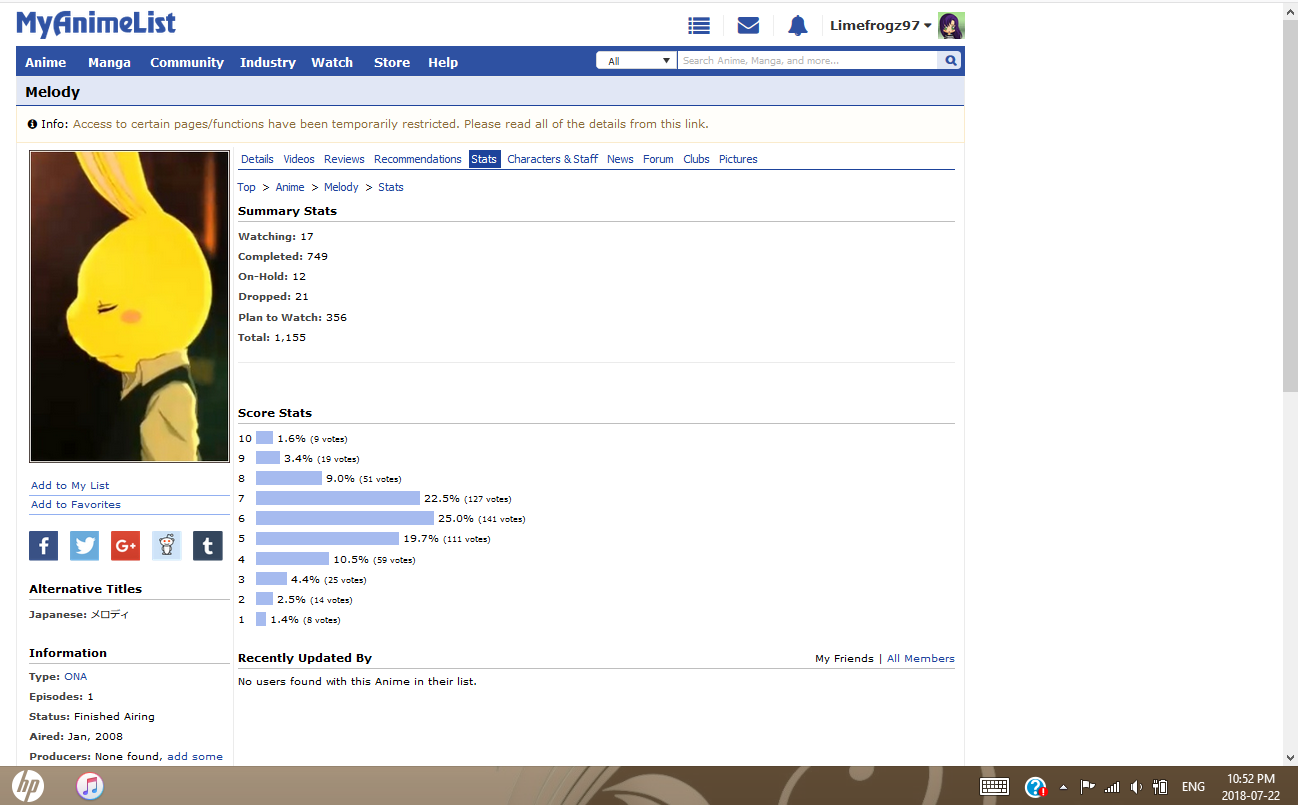The image size is (1298, 805).
Task: Open the list icon in header
Action: click(x=699, y=26)
